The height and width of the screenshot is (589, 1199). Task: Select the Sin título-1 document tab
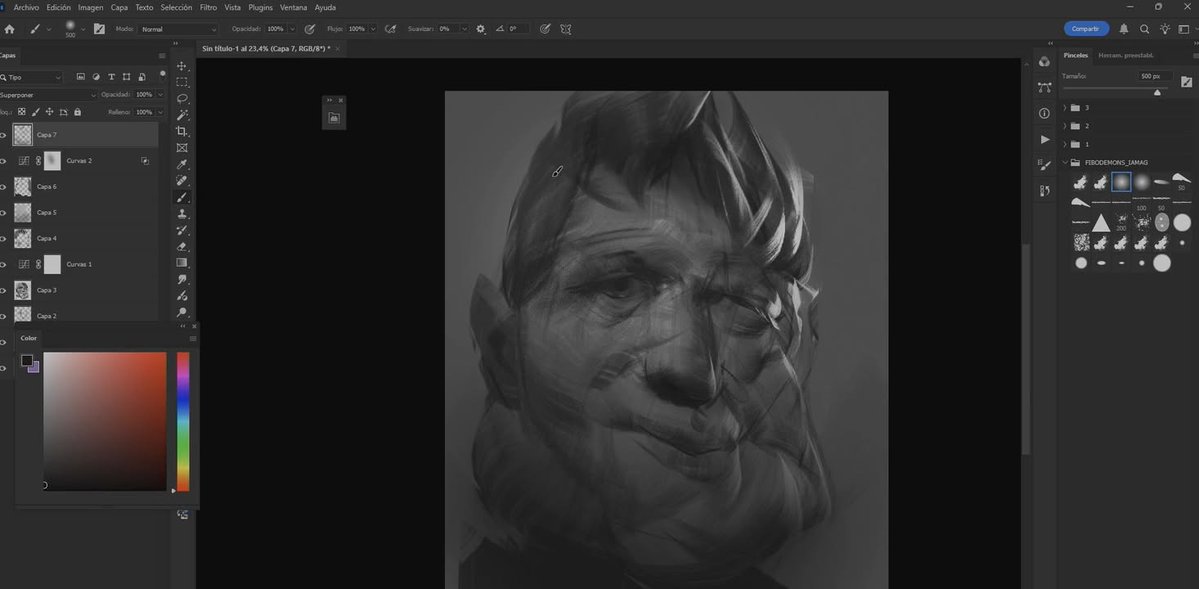tap(265, 48)
